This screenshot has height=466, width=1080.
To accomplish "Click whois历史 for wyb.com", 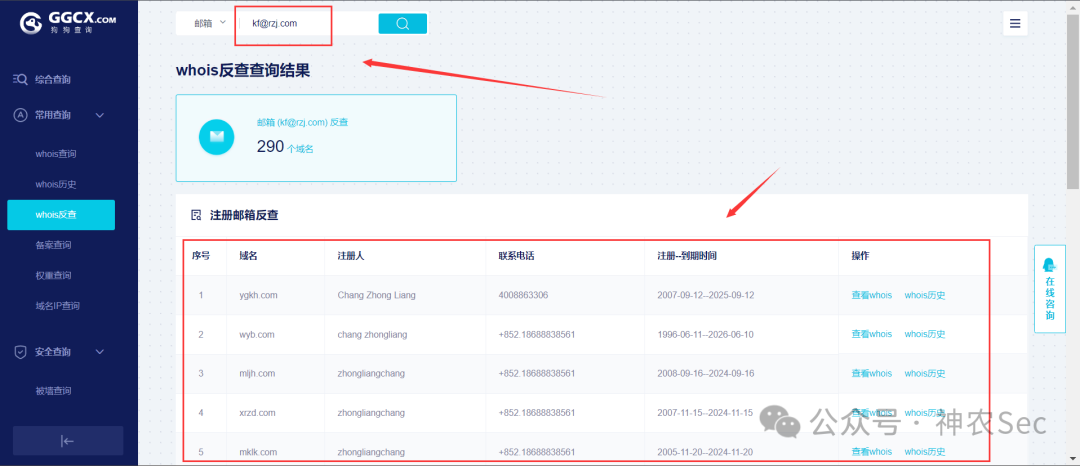I will click(924, 335).
